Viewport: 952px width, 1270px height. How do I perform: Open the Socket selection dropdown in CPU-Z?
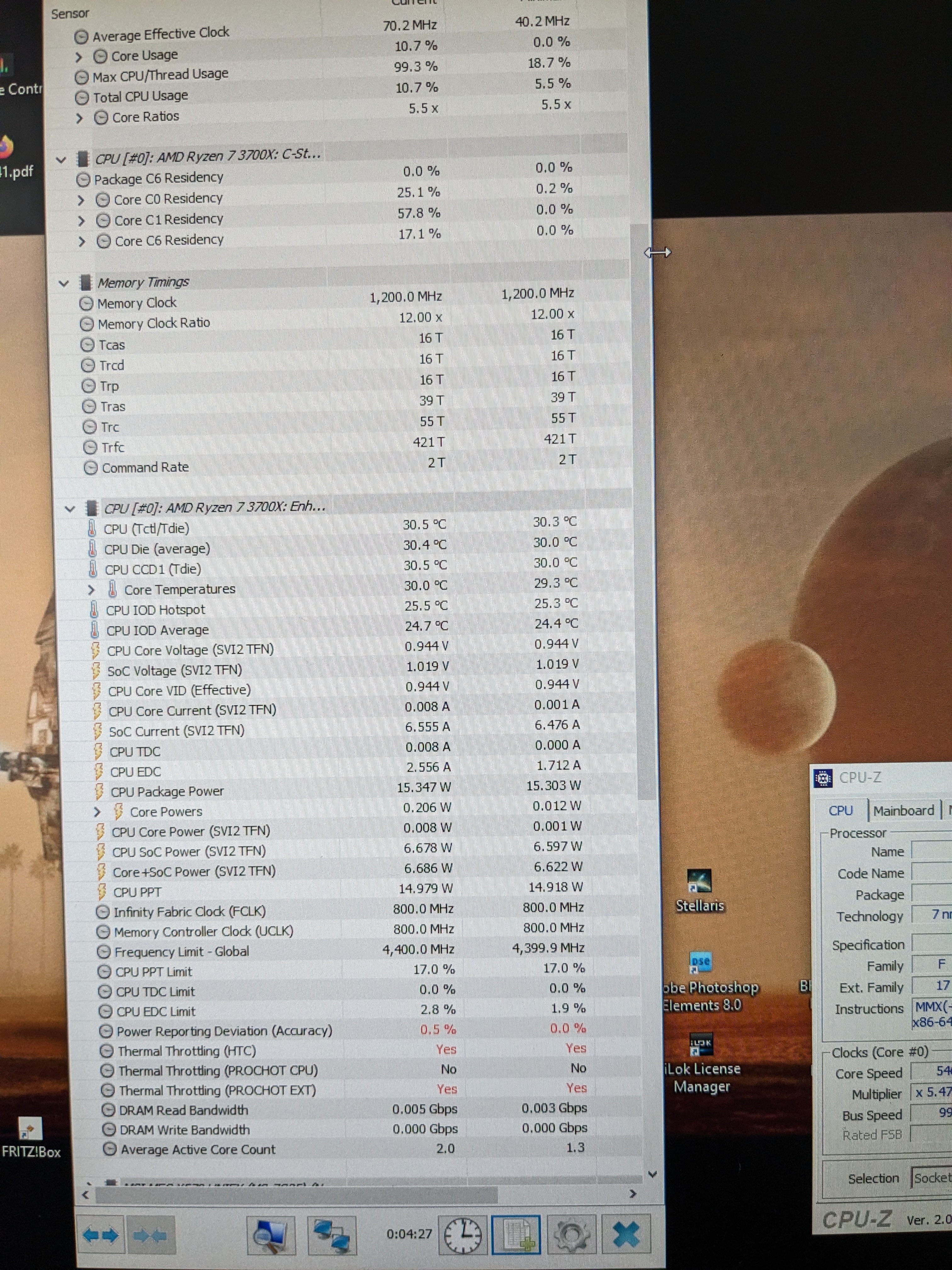(932, 1178)
